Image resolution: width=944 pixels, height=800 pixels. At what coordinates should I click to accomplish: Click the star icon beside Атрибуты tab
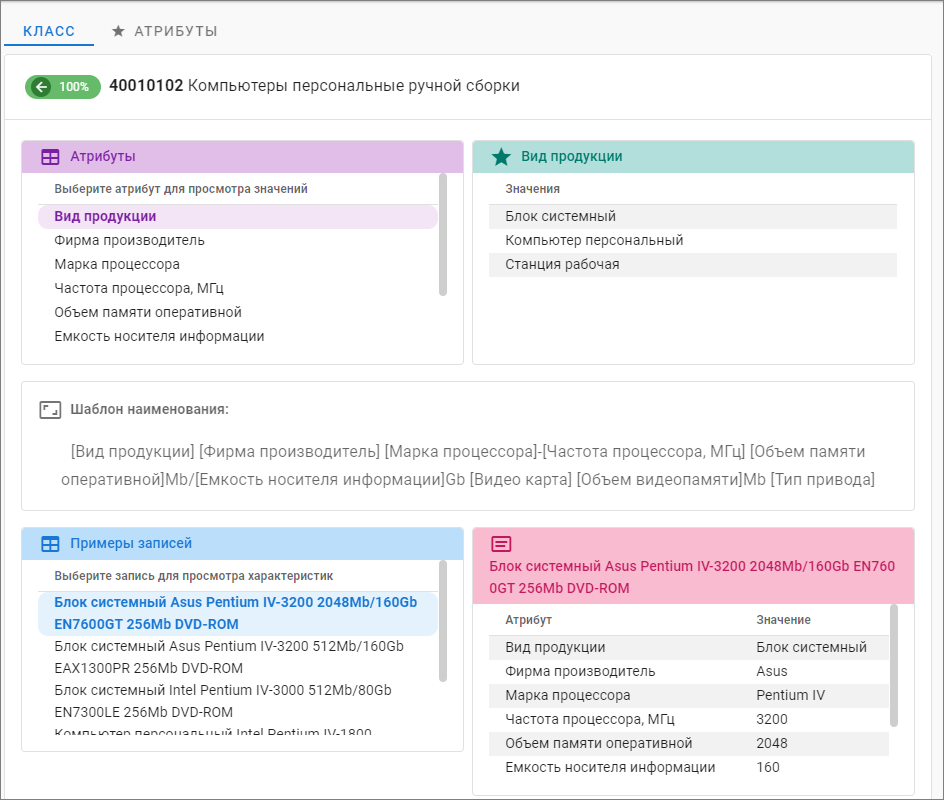(118, 32)
